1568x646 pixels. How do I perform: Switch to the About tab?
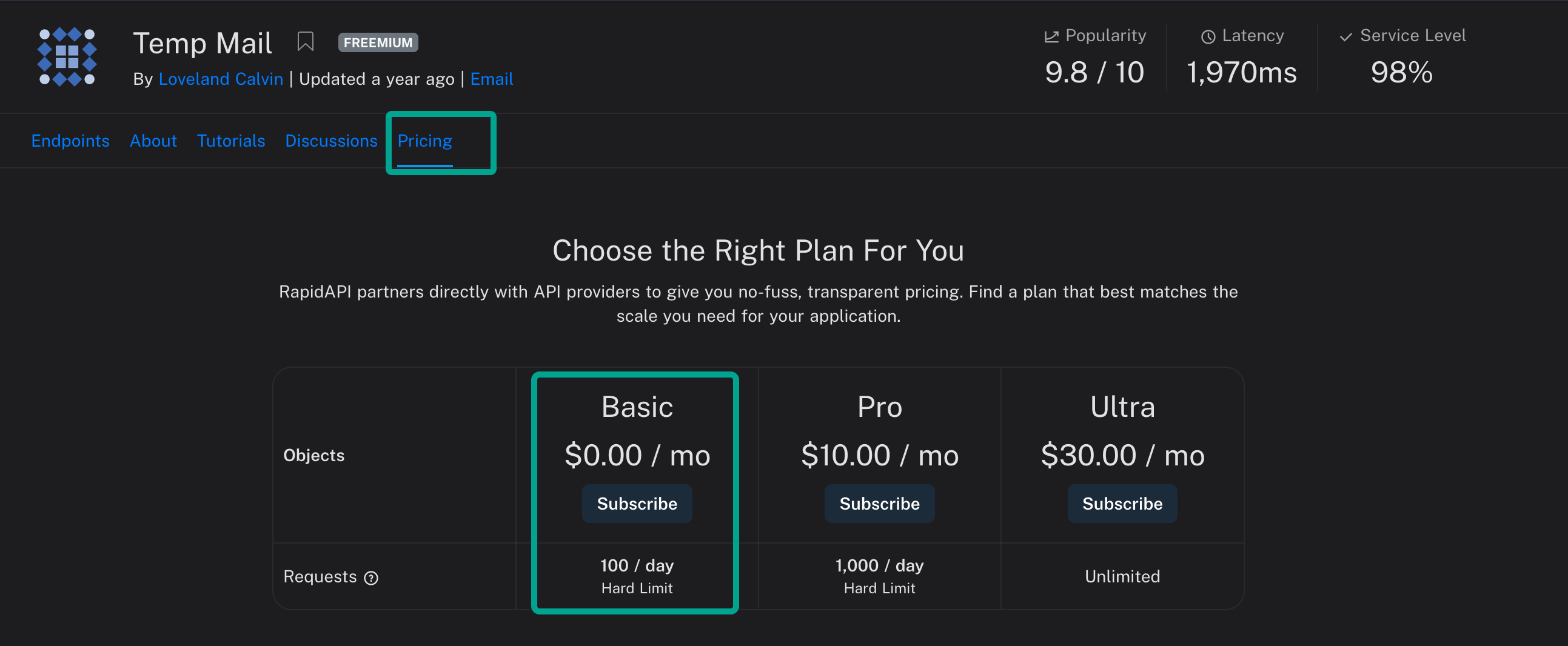[x=153, y=141]
